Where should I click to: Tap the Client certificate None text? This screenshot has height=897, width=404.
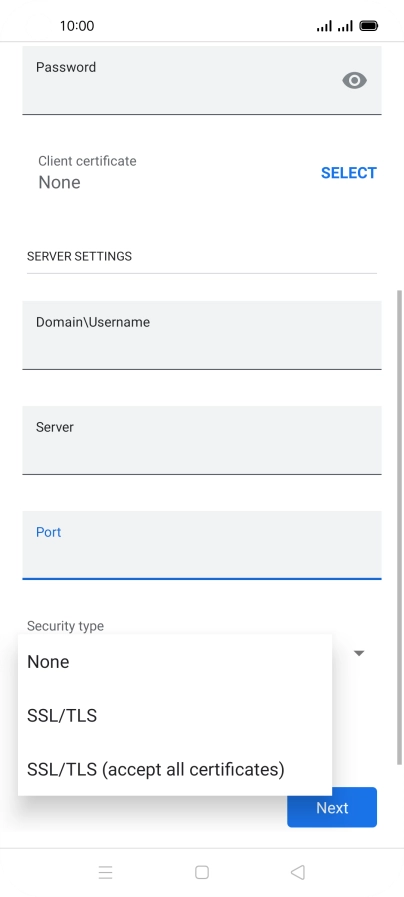tap(60, 182)
